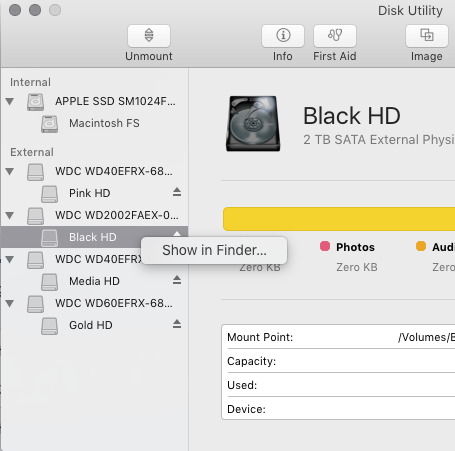Collapse the WDC WD60EFRX-68 disk
Screen dimensions: 455x451
point(10,303)
